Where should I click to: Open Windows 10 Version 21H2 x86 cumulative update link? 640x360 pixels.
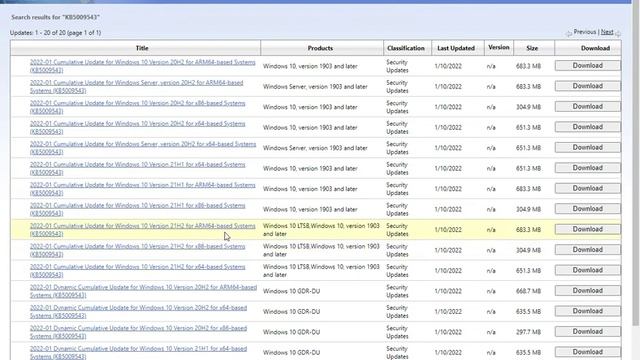coord(138,250)
